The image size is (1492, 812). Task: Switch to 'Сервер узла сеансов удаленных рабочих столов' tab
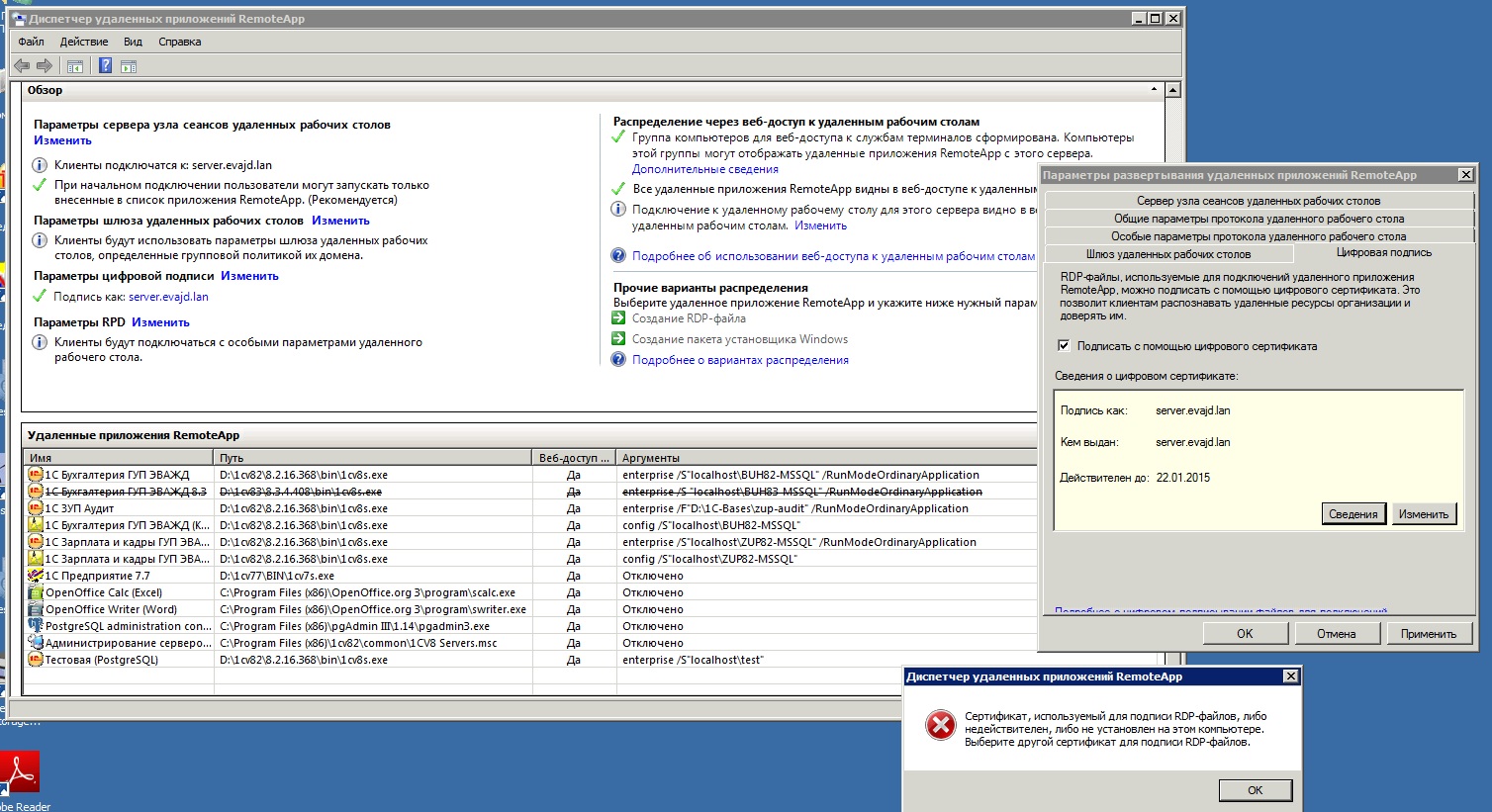coord(1259,201)
